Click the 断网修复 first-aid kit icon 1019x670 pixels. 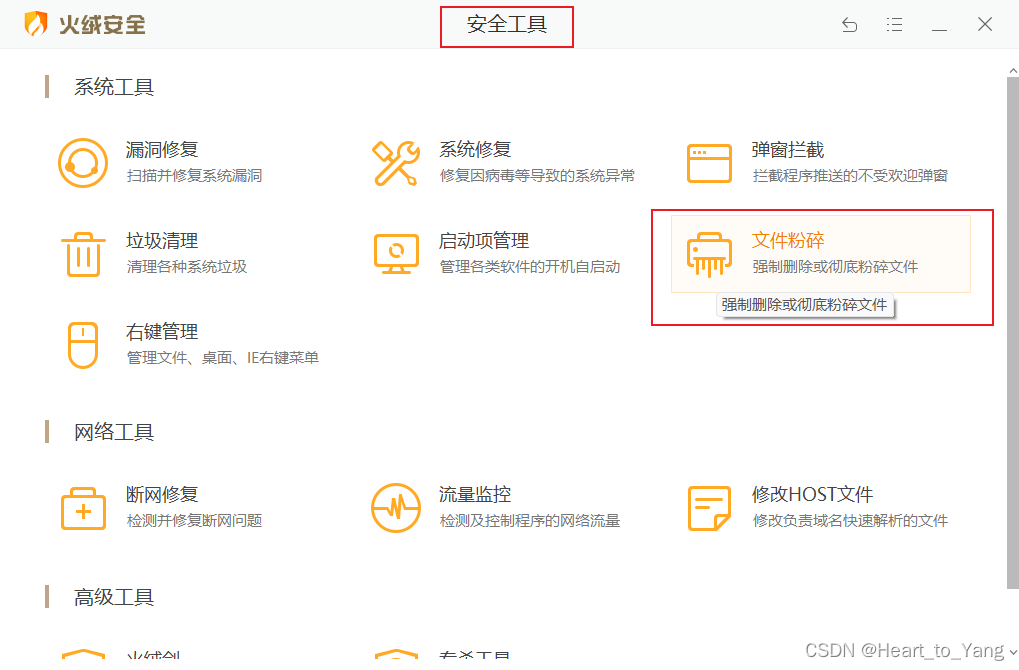pos(83,508)
